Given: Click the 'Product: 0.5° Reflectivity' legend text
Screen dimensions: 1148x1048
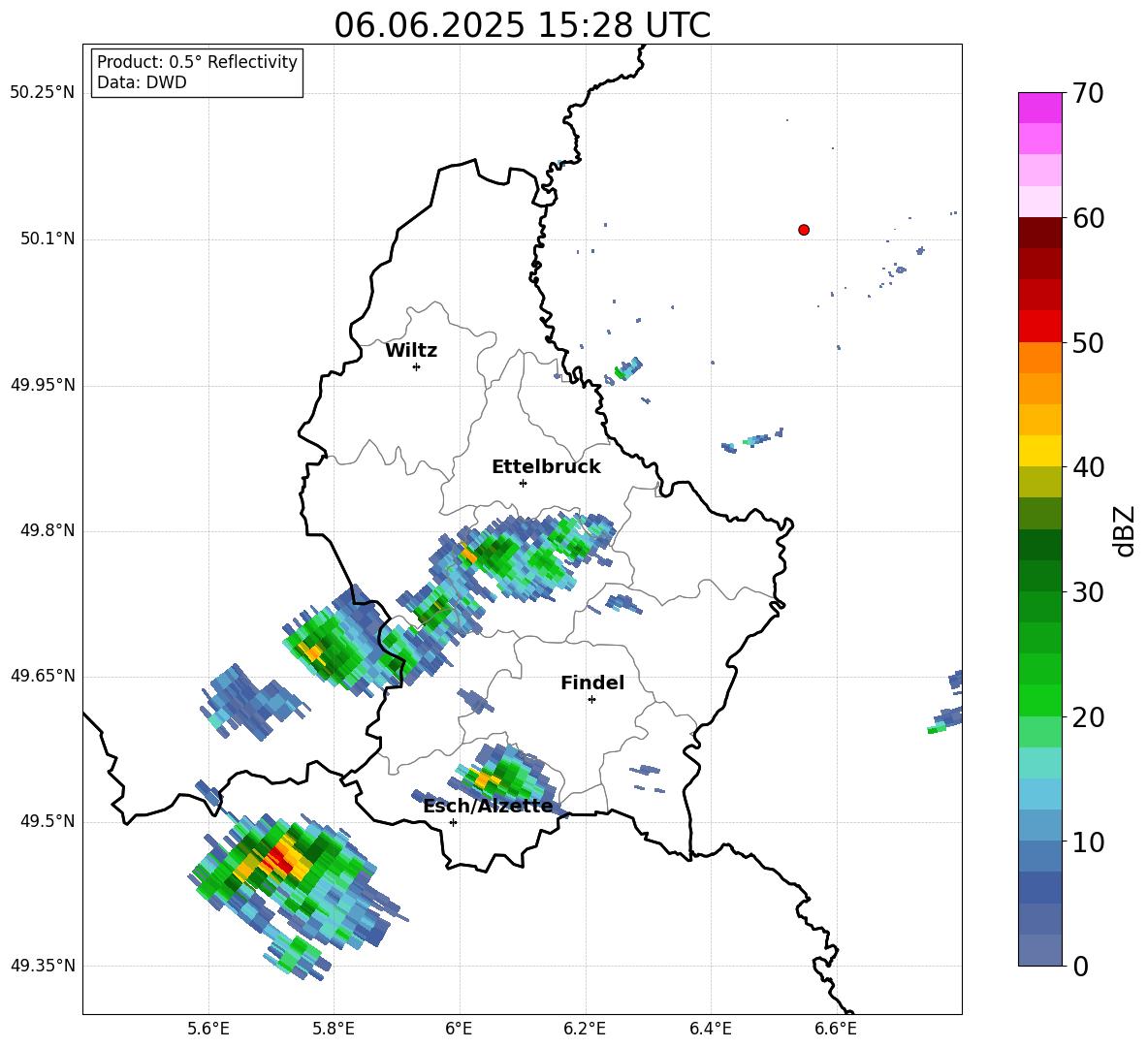Looking at the screenshot, I should click(197, 62).
